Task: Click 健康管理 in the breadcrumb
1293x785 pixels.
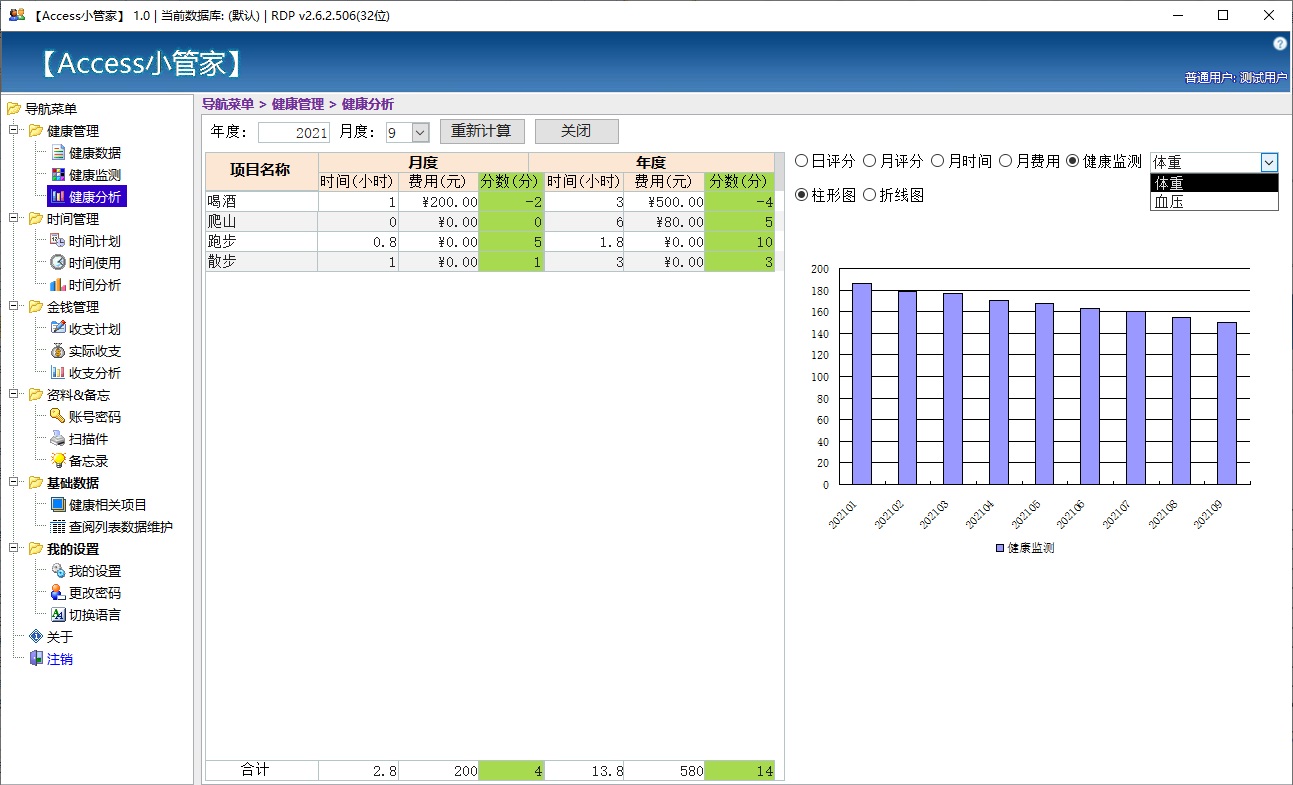Action: [x=298, y=104]
